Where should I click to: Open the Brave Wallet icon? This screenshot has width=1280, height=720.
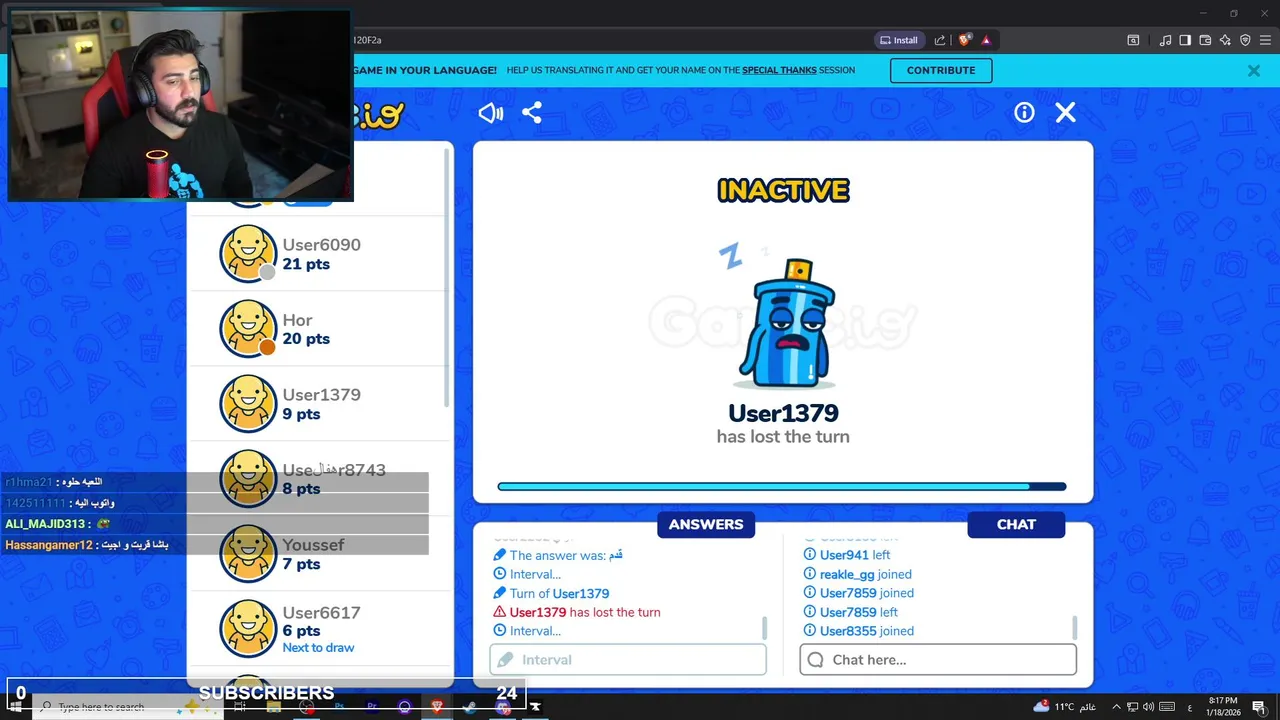point(1205,40)
